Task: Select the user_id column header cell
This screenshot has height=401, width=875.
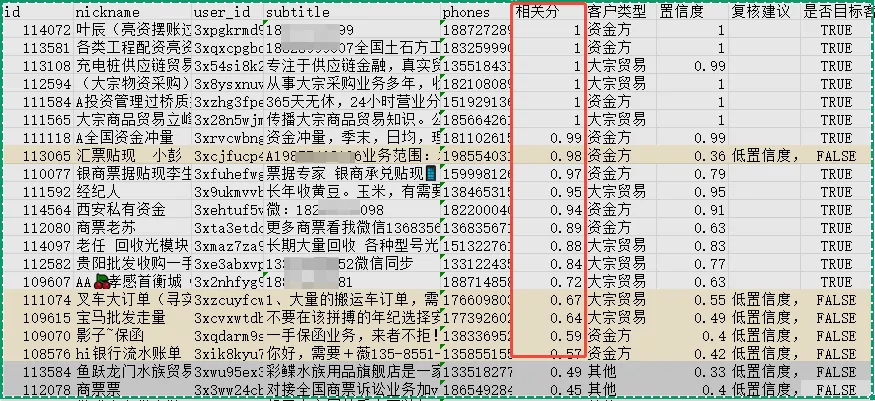Action: coord(228,12)
